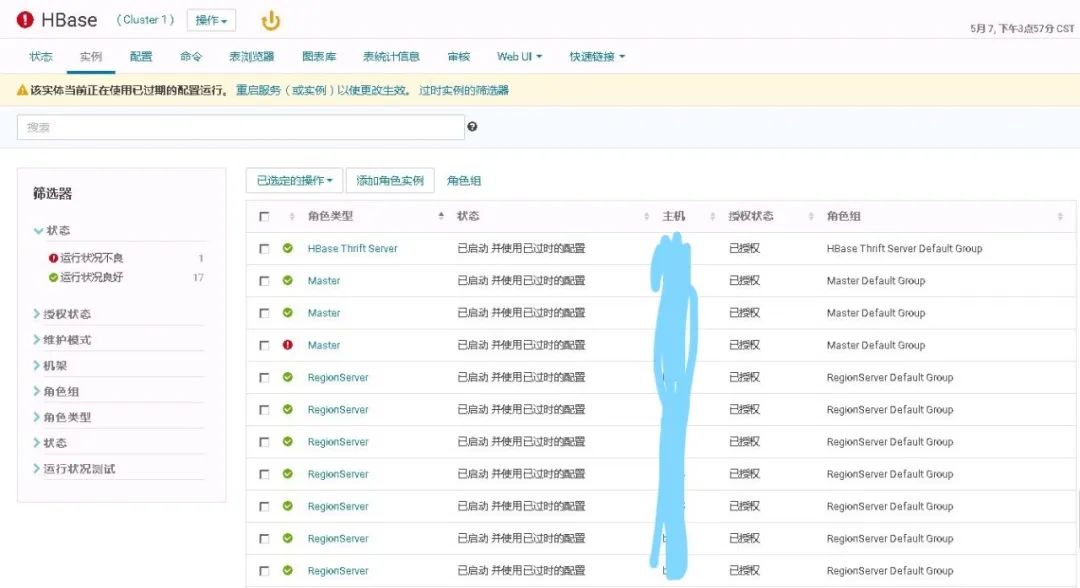This screenshot has height=588, width=1080.
Task: Open the 配置 tab
Action: tap(141, 56)
